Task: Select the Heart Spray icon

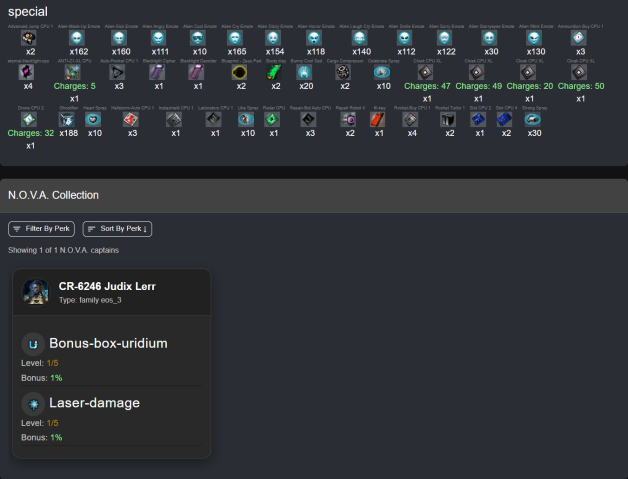Action: click(94, 118)
